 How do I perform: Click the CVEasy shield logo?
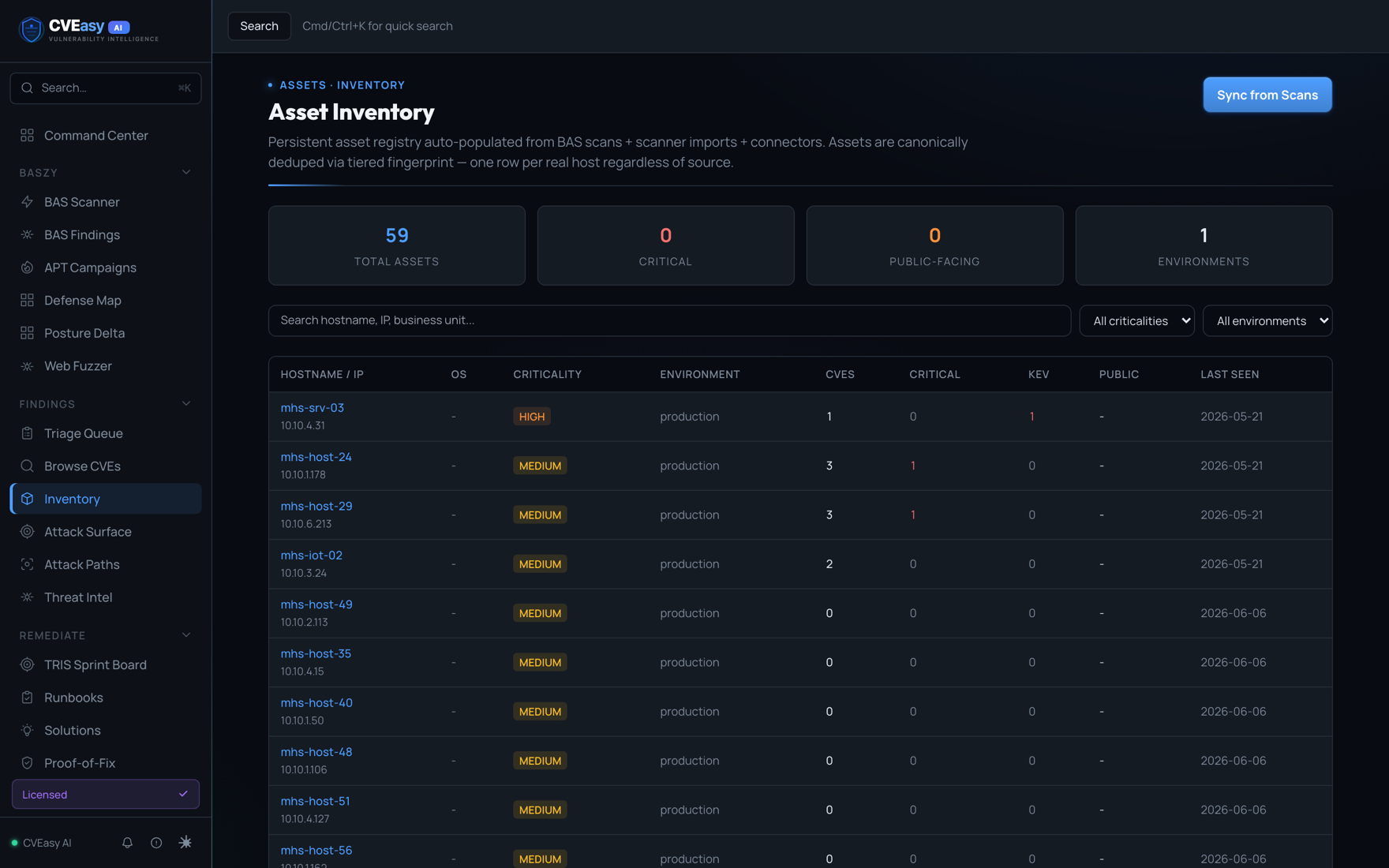click(x=31, y=29)
